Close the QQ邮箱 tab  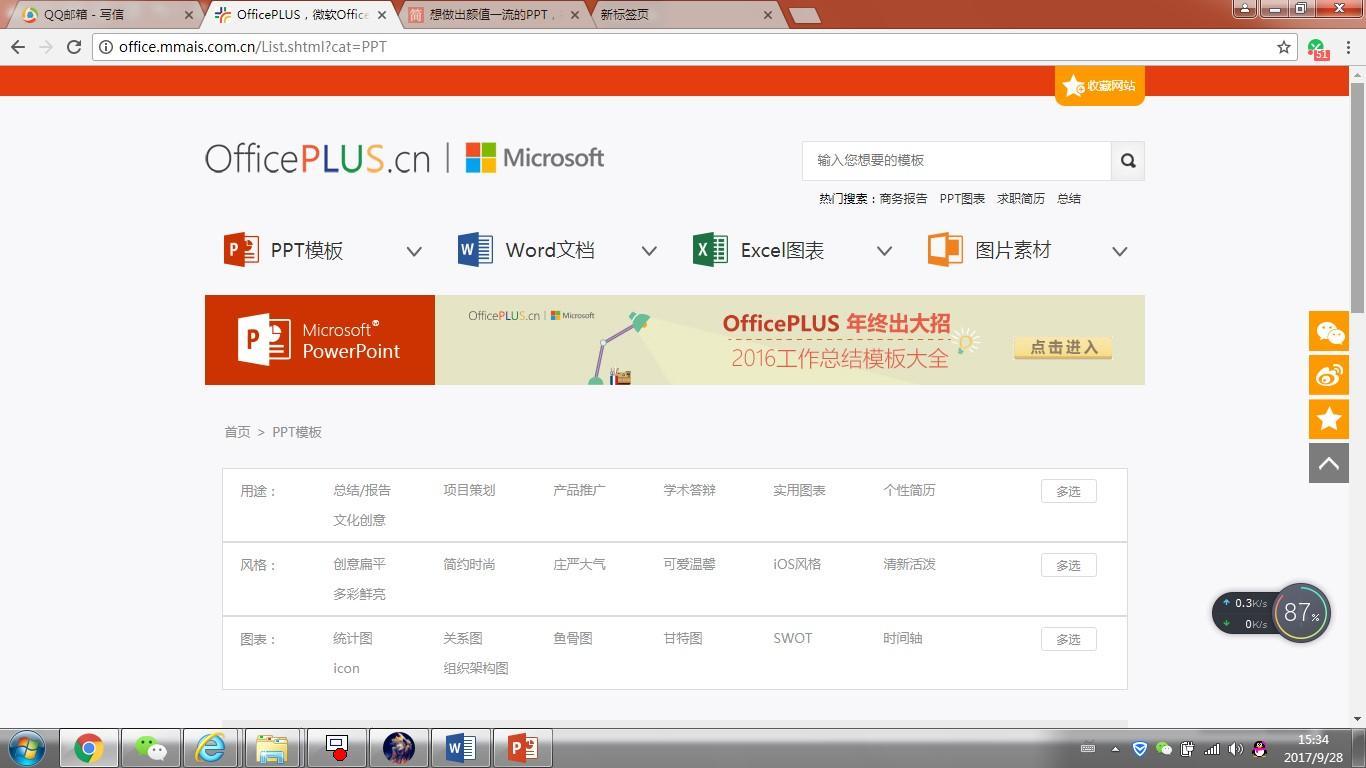tap(188, 15)
